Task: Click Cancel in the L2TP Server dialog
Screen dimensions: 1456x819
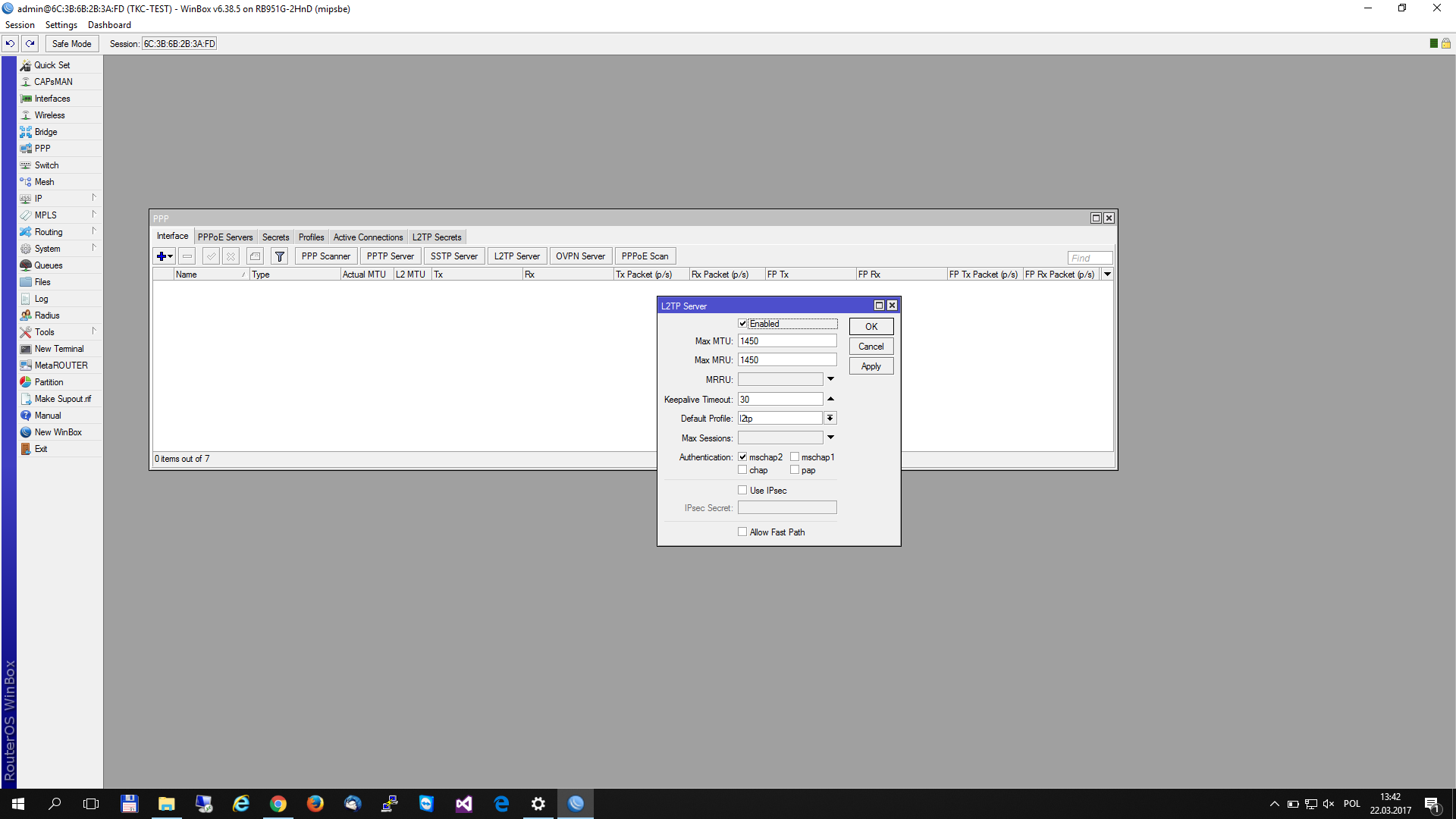Action: [871, 347]
